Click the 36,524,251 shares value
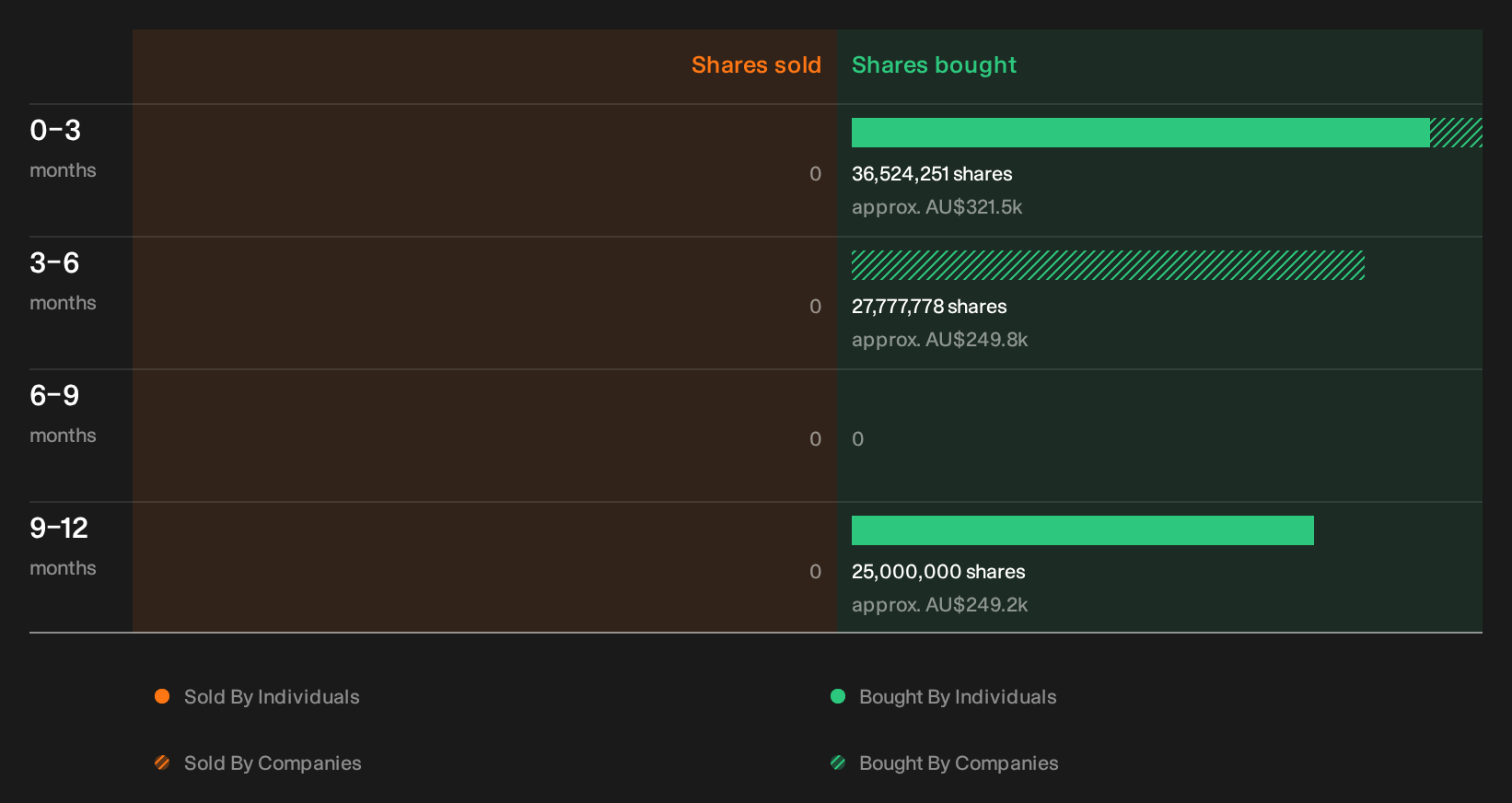This screenshot has width=1512, height=803. 932,174
